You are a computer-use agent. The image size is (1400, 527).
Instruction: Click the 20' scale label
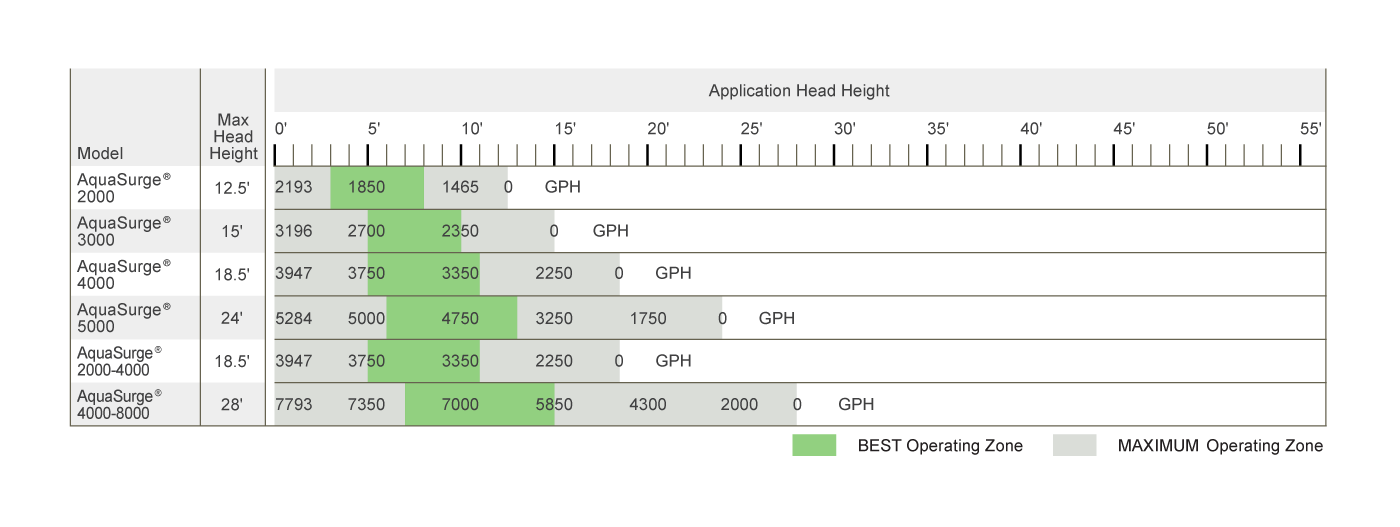tap(658, 129)
